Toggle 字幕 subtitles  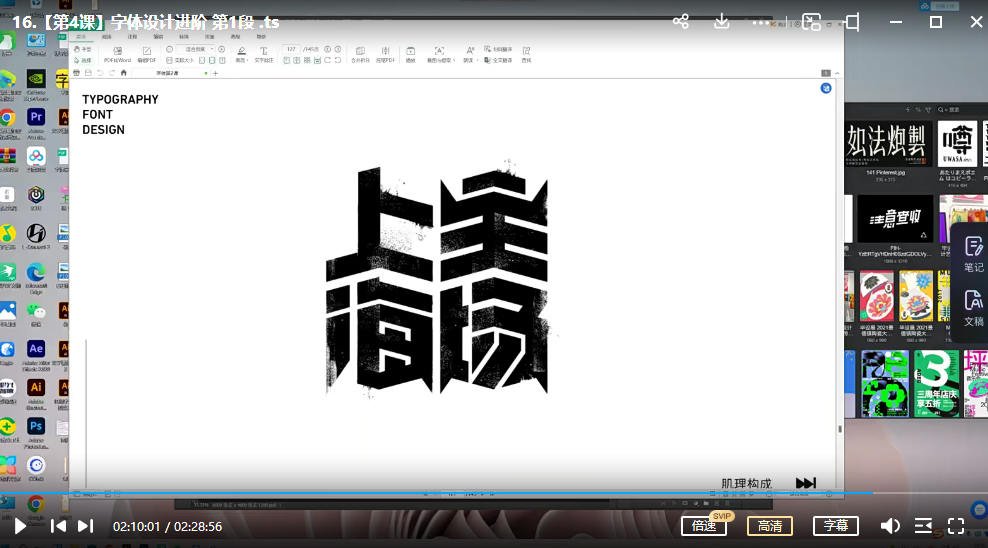tap(835, 526)
